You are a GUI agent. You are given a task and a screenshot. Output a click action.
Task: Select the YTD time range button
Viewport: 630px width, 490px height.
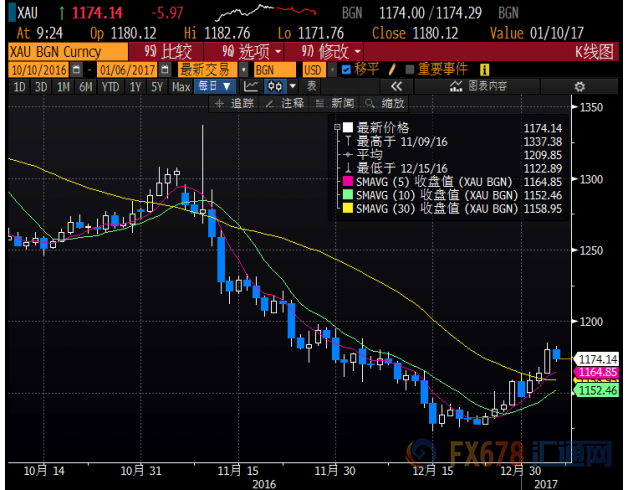point(111,87)
